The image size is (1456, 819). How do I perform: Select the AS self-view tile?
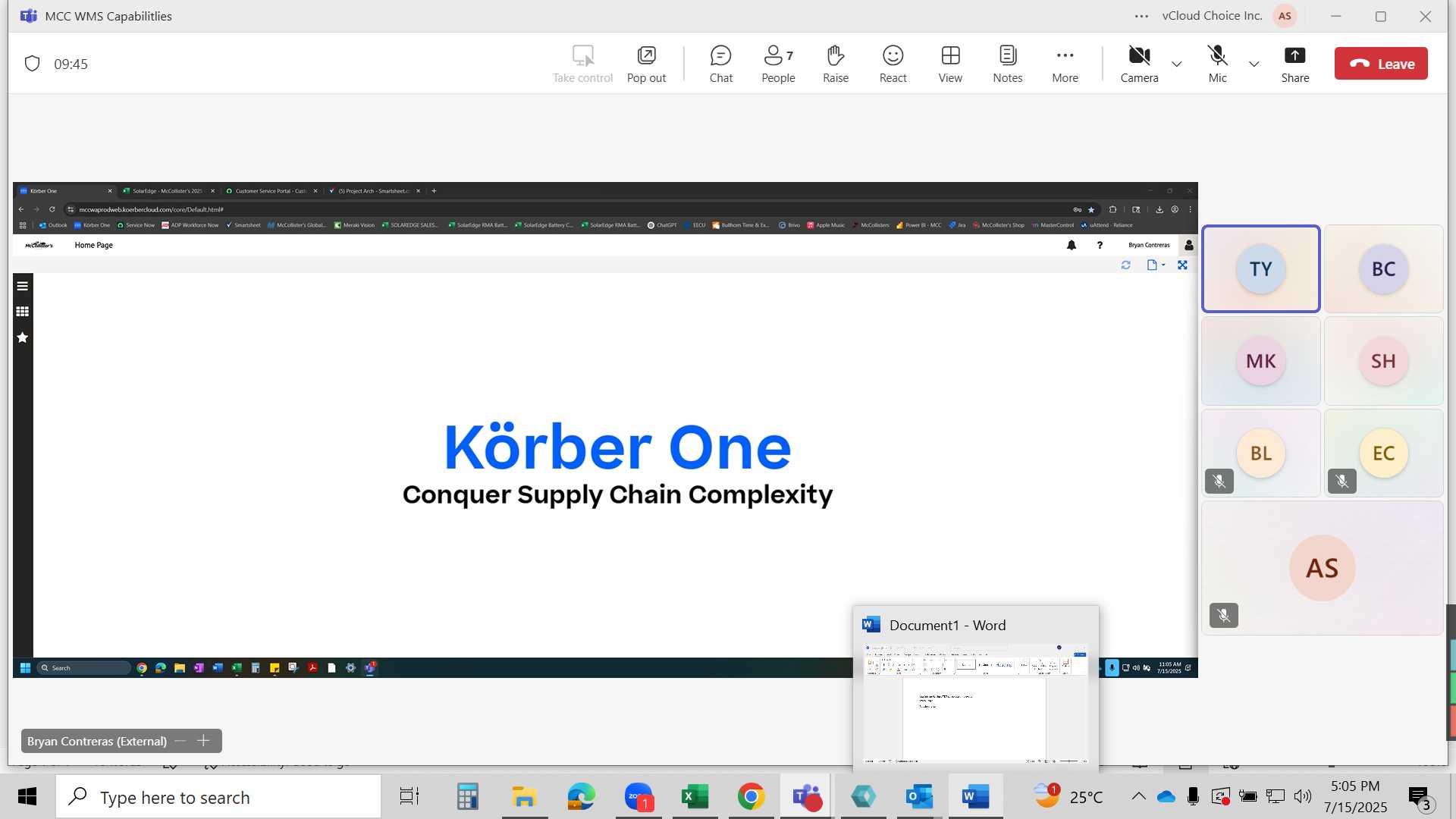click(1322, 568)
